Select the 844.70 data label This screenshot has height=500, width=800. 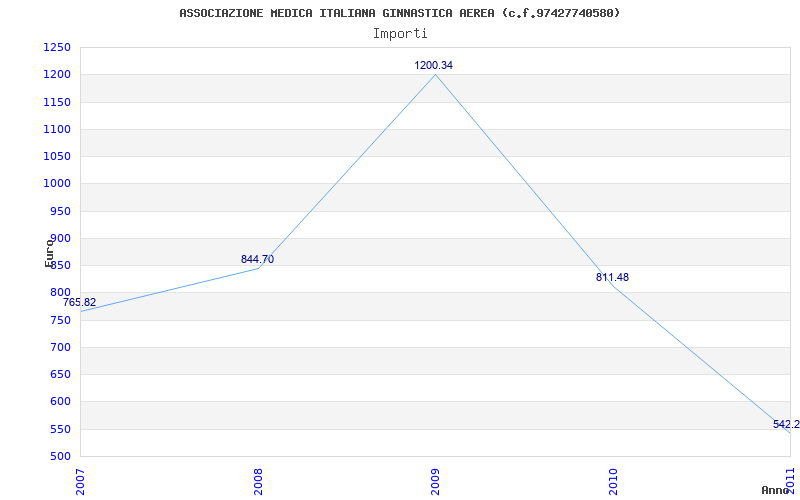[257, 259]
